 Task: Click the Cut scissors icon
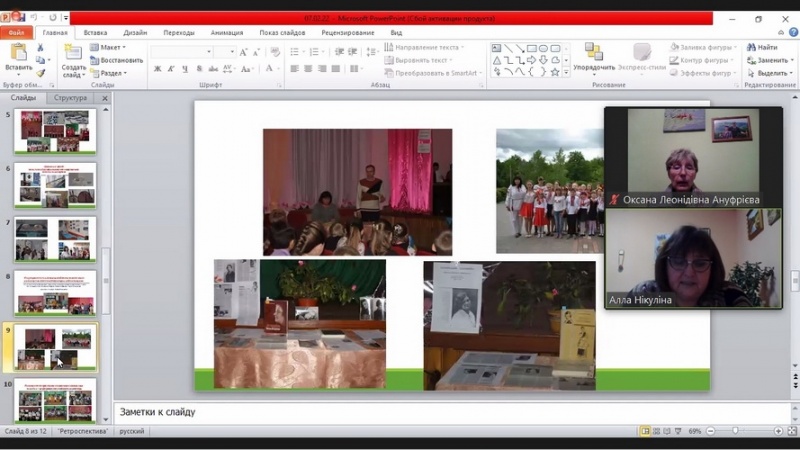click(x=41, y=47)
